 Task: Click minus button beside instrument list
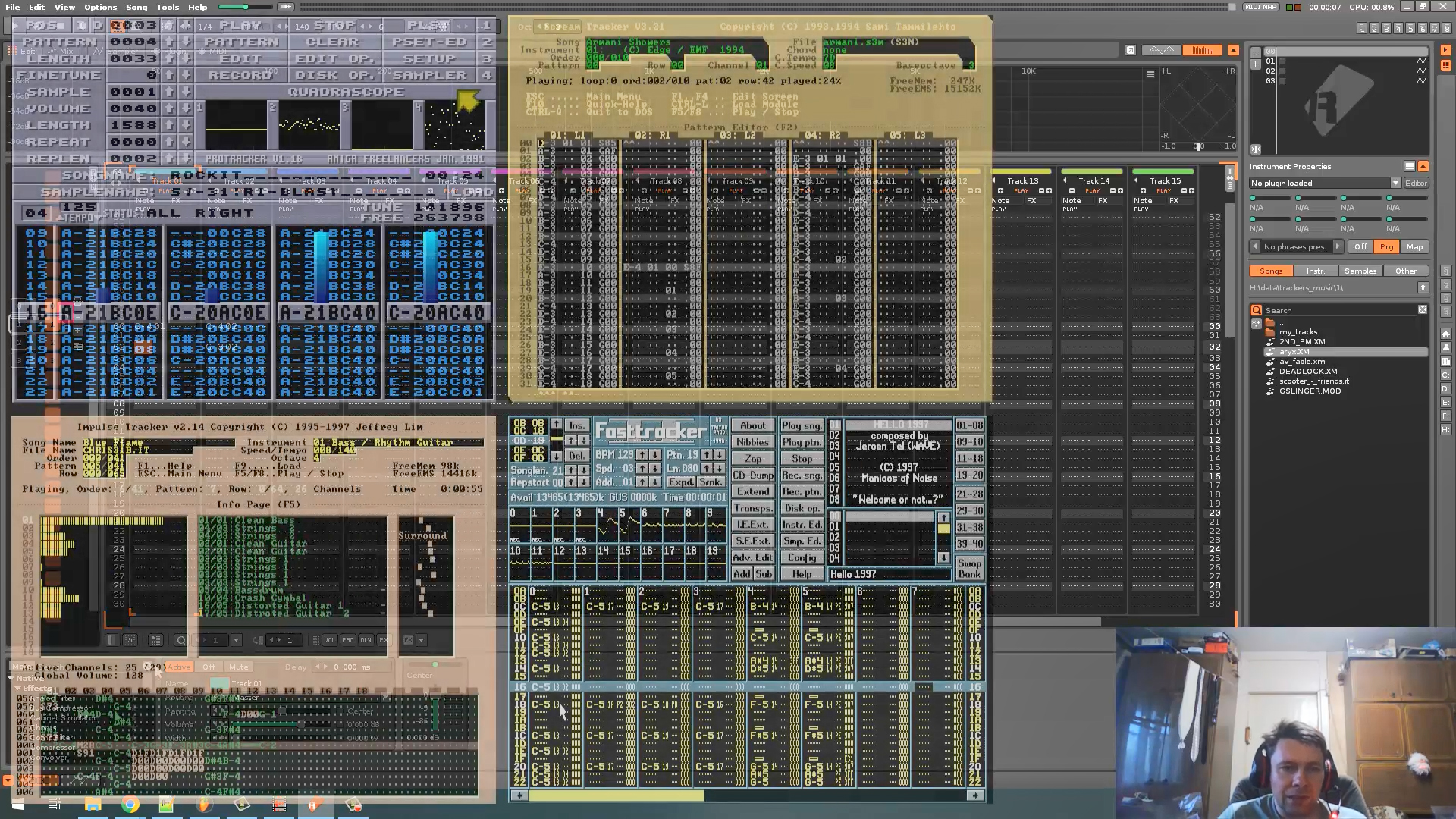point(1256,52)
